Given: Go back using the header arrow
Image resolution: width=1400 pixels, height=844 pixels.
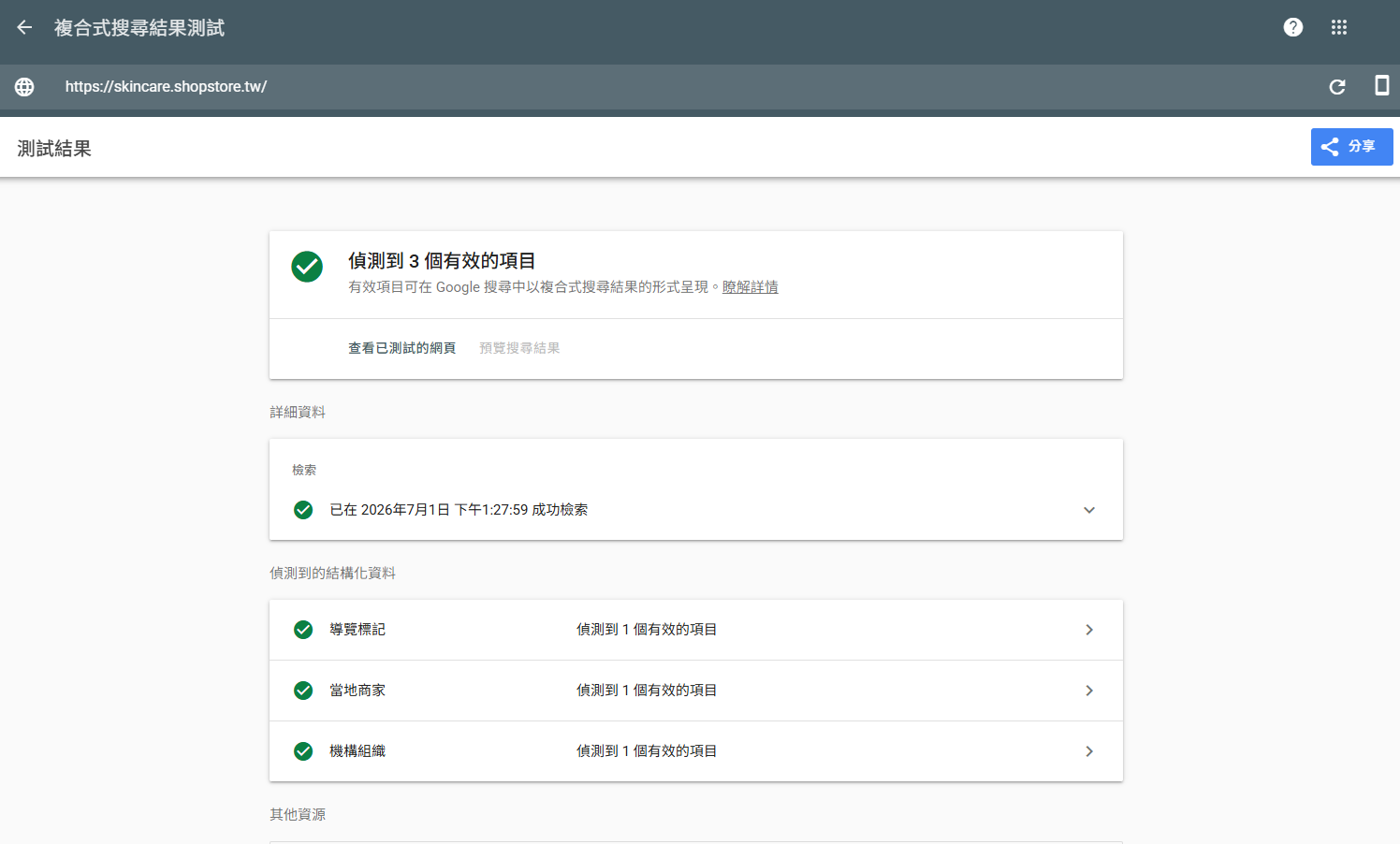Looking at the screenshot, I should point(24,28).
